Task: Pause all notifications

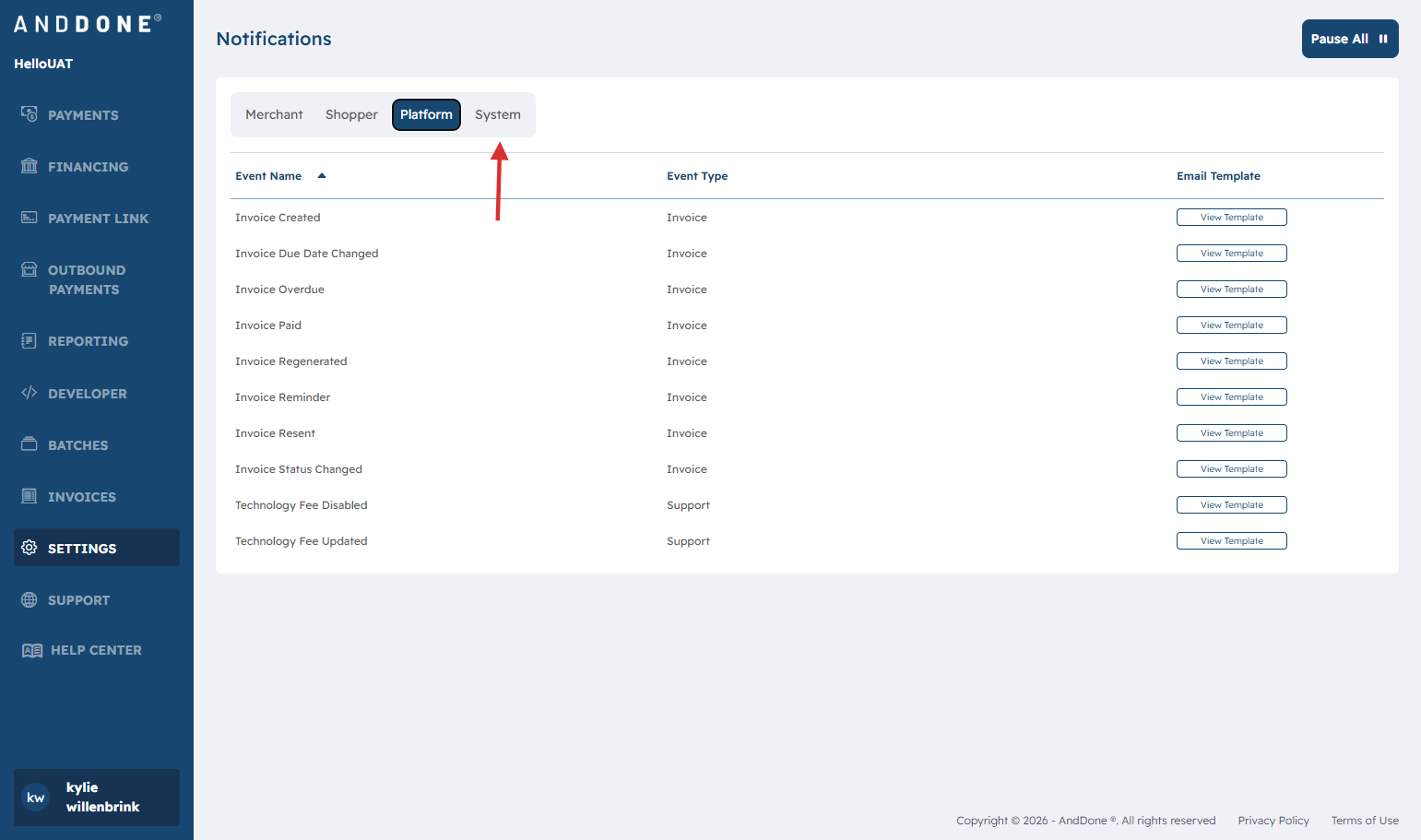Action: coord(1350,39)
